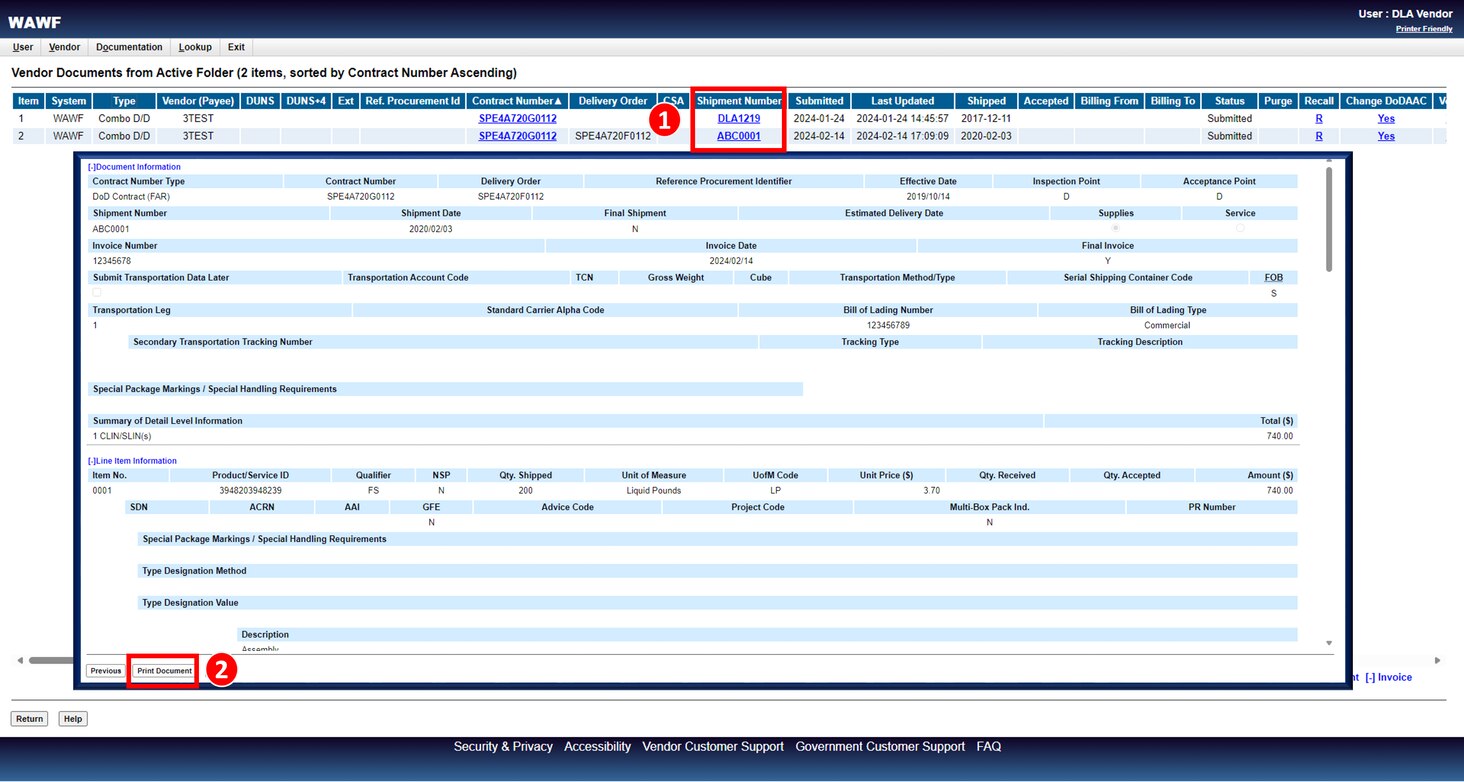Click the Help button

(72, 718)
